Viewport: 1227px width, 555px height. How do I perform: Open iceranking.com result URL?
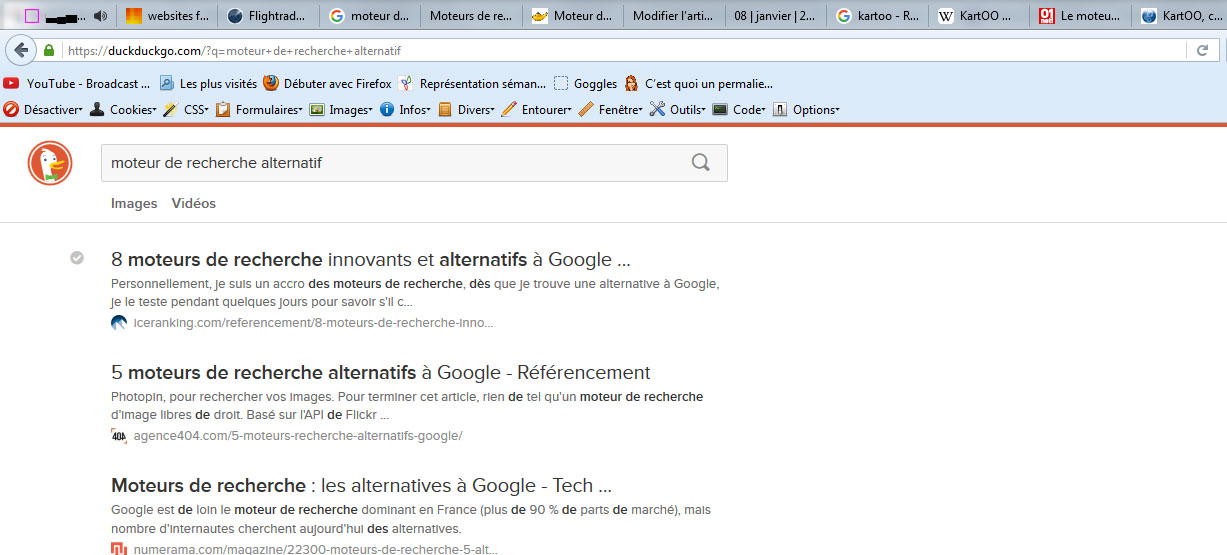313,323
